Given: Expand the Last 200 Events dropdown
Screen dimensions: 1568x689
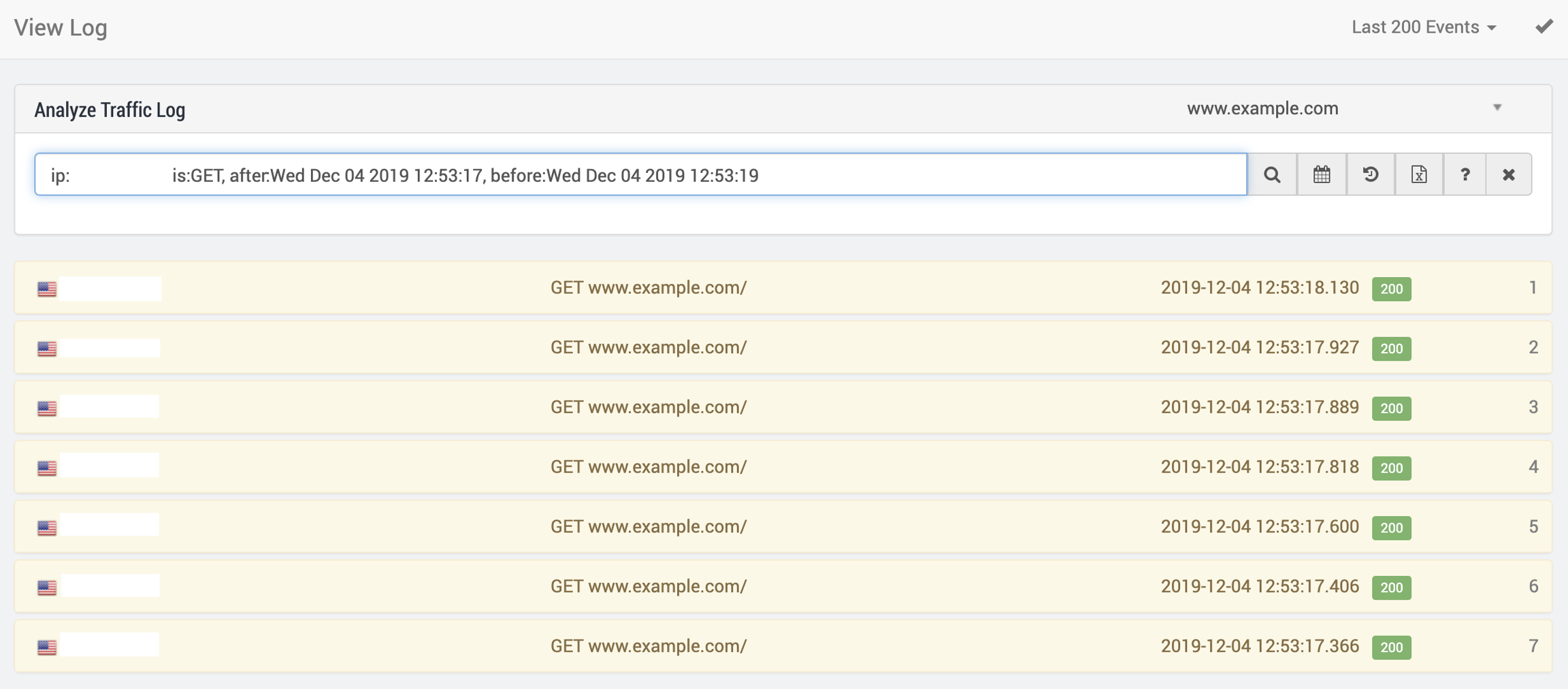Looking at the screenshot, I should pyautogui.click(x=1424, y=27).
